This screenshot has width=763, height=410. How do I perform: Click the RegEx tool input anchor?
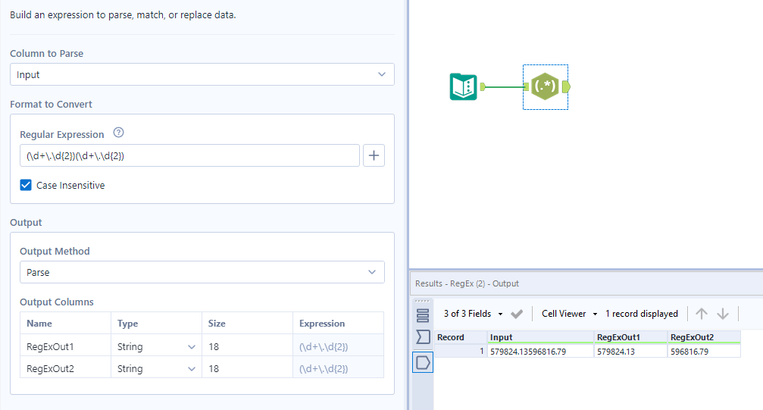point(527,87)
